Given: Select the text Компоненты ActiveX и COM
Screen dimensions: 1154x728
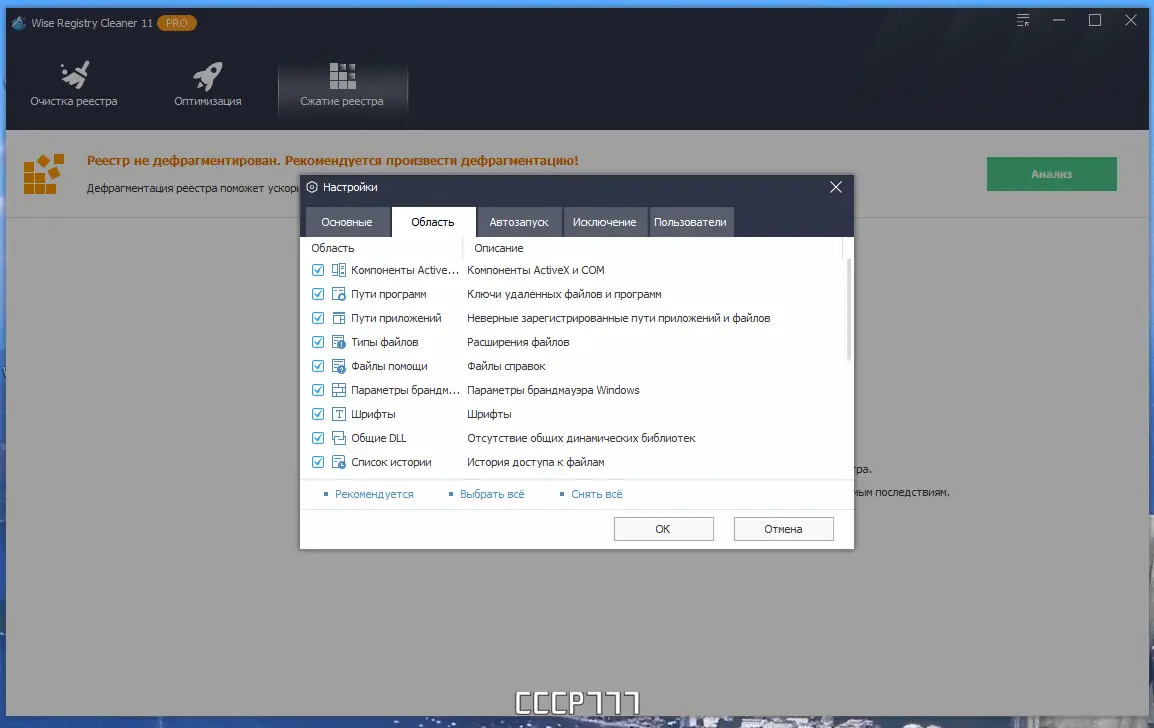Looking at the screenshot, I should coord(536,270).
